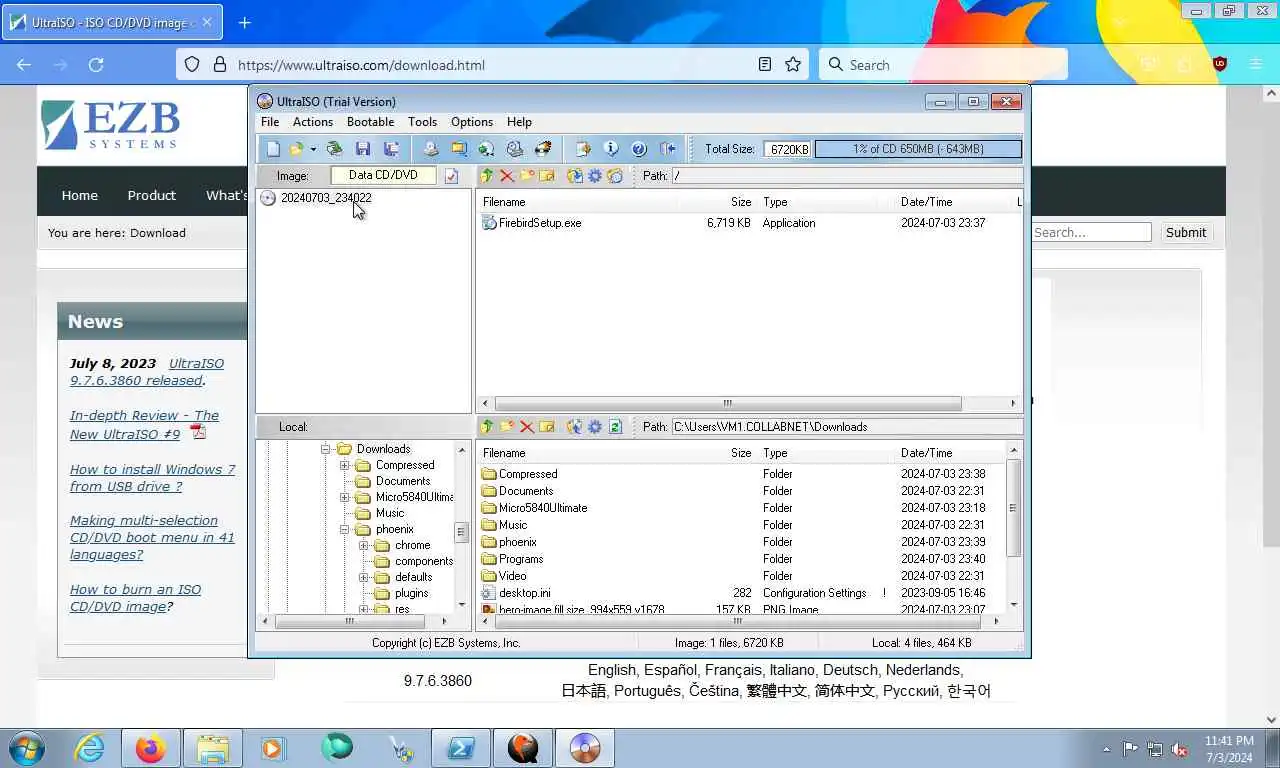The width and height of the screenshot is (1280, 768).
Task: Click red Delete icon in image pane toolbar
Action: tap(507, 176)
